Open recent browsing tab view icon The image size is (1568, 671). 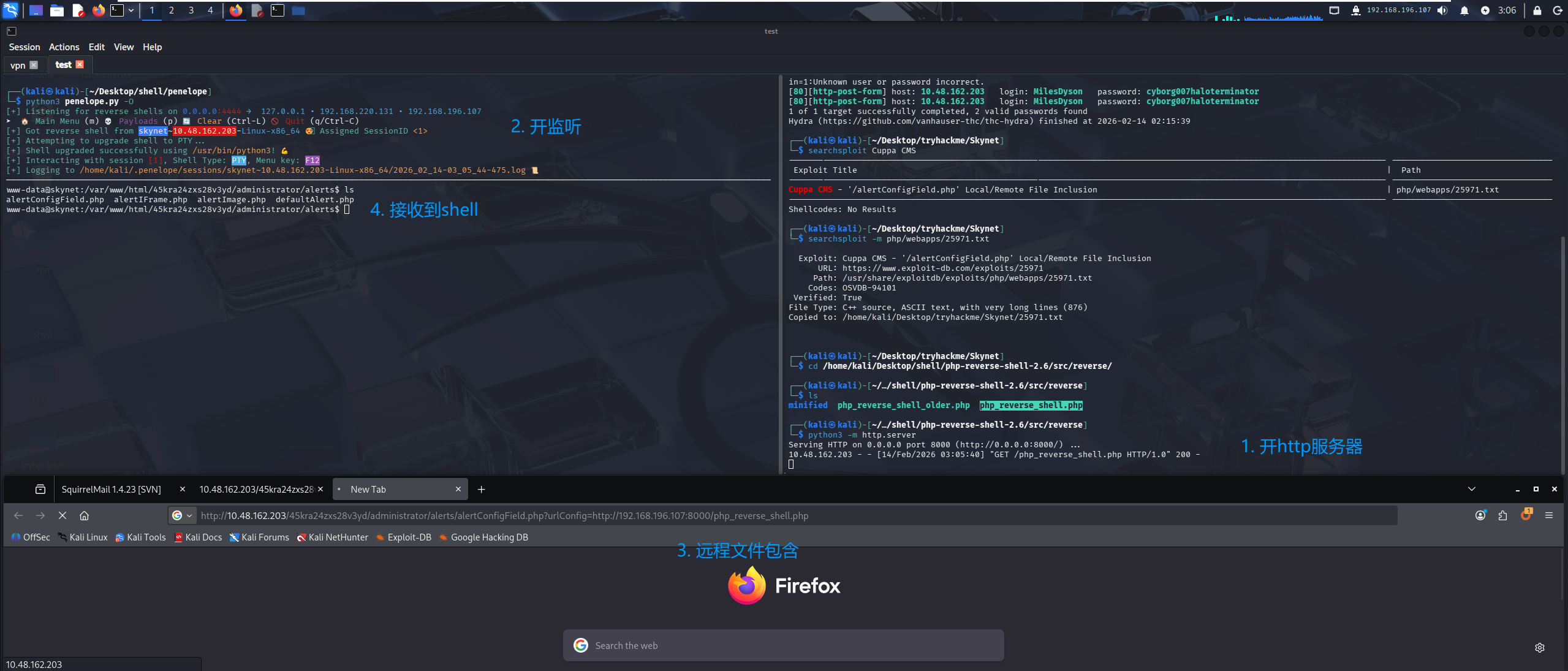point(40,489)
